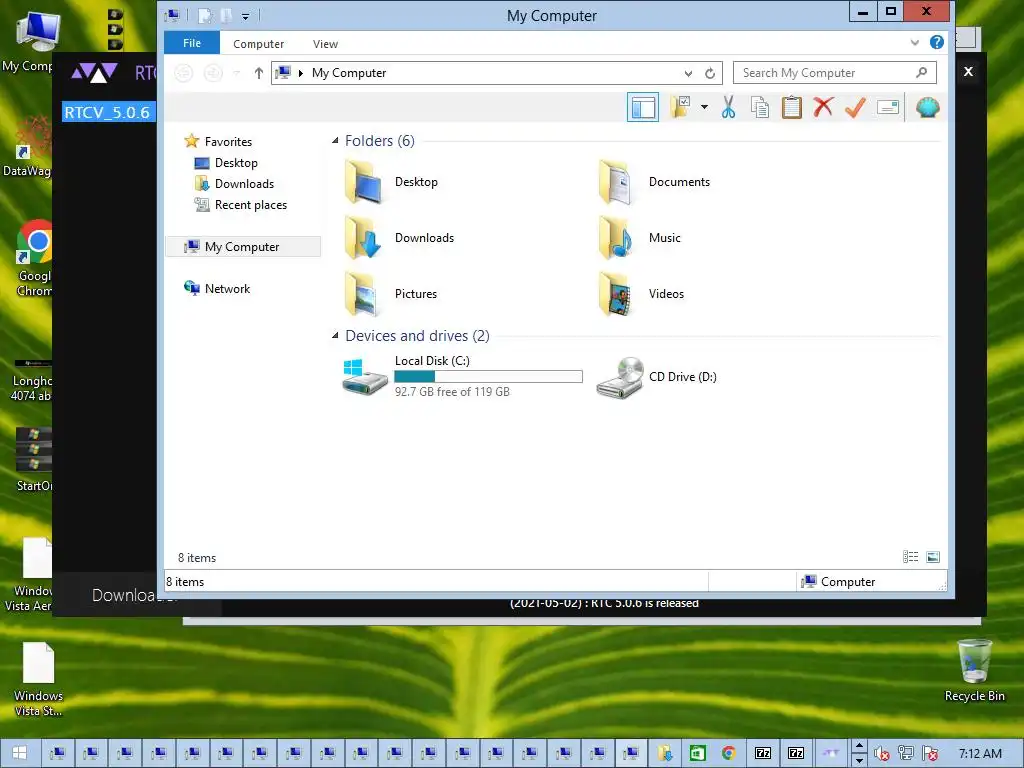Select RTCV_5.0.6 in the RTC window
The image size is (1024, 768).
(107, 112)
